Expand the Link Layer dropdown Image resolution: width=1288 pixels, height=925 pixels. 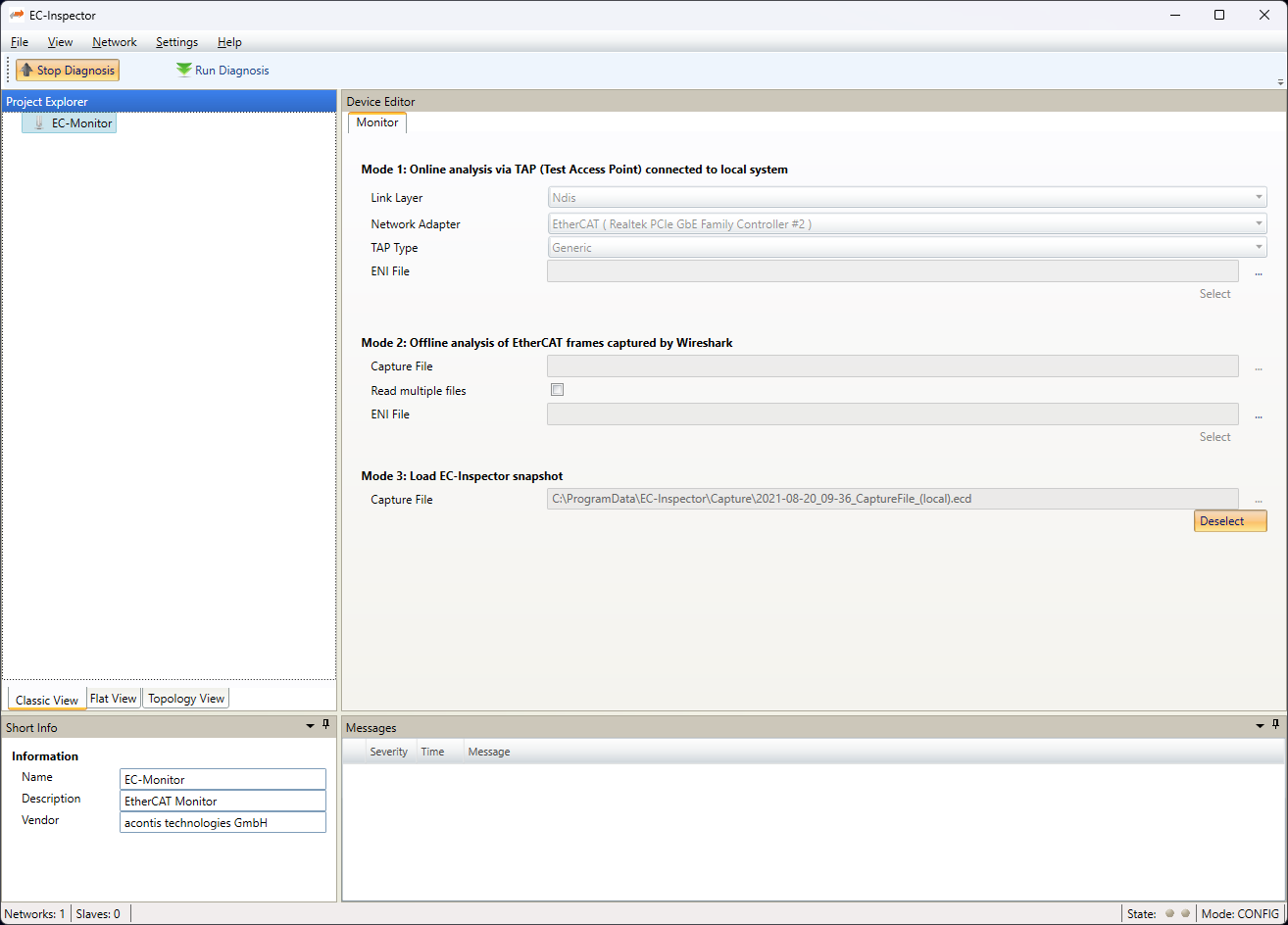[x=1259, y=198]
